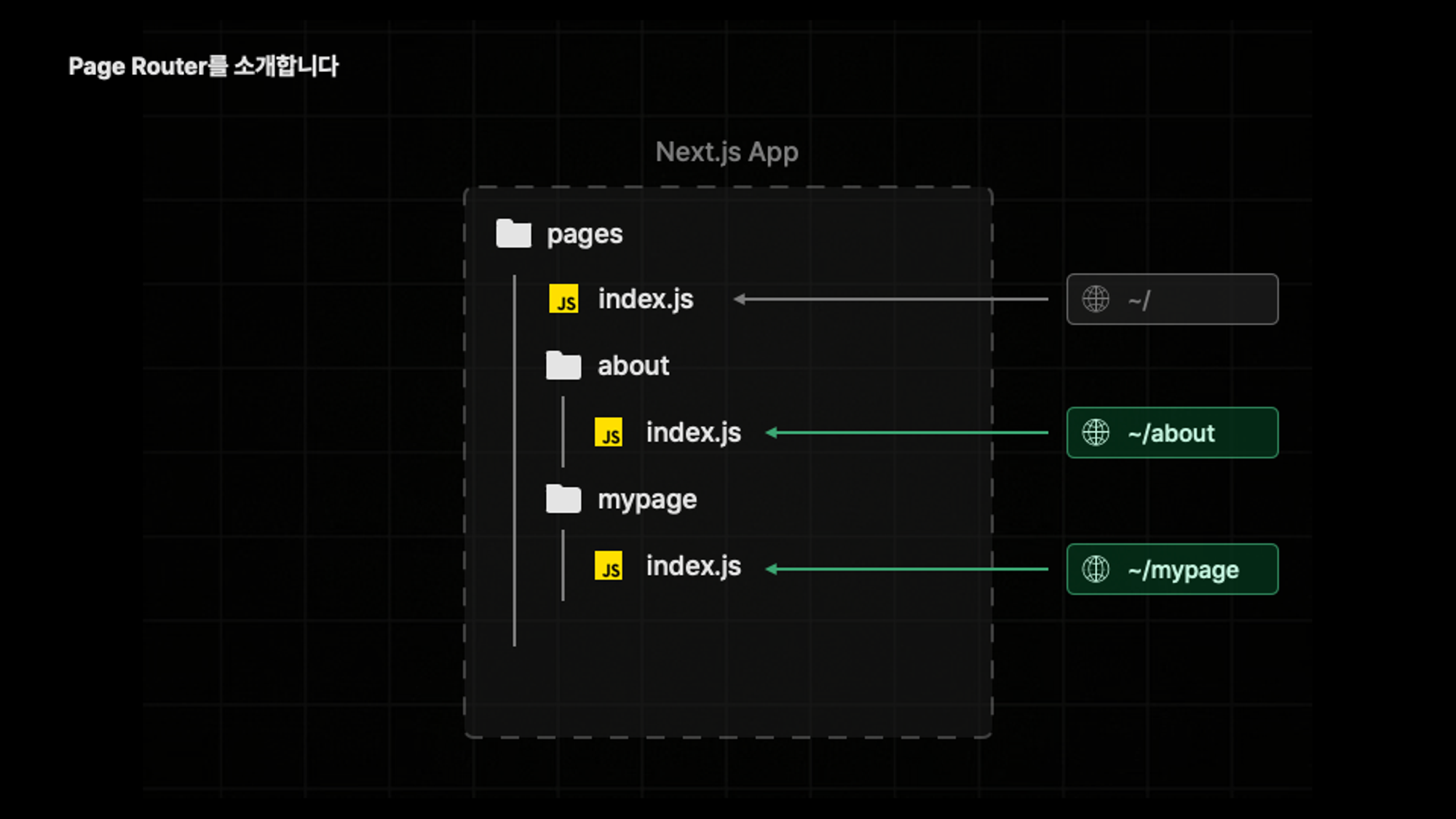The image size is (1456, 819).
Task: Click the globe icon in ~/mypage box
Action: 1096,569
